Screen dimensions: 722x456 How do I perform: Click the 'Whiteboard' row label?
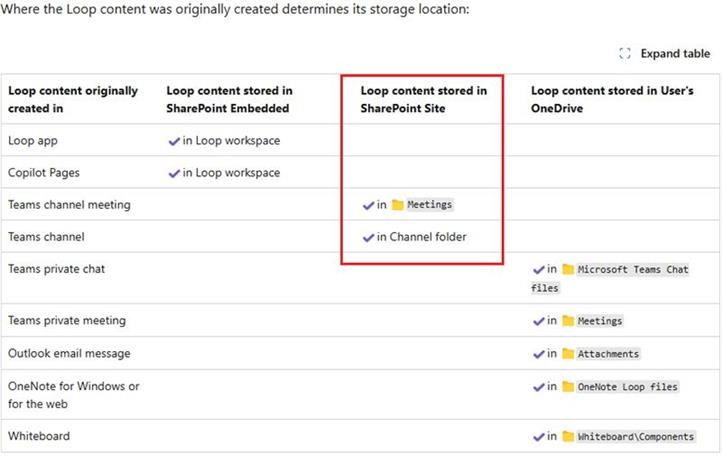[39, 436]
